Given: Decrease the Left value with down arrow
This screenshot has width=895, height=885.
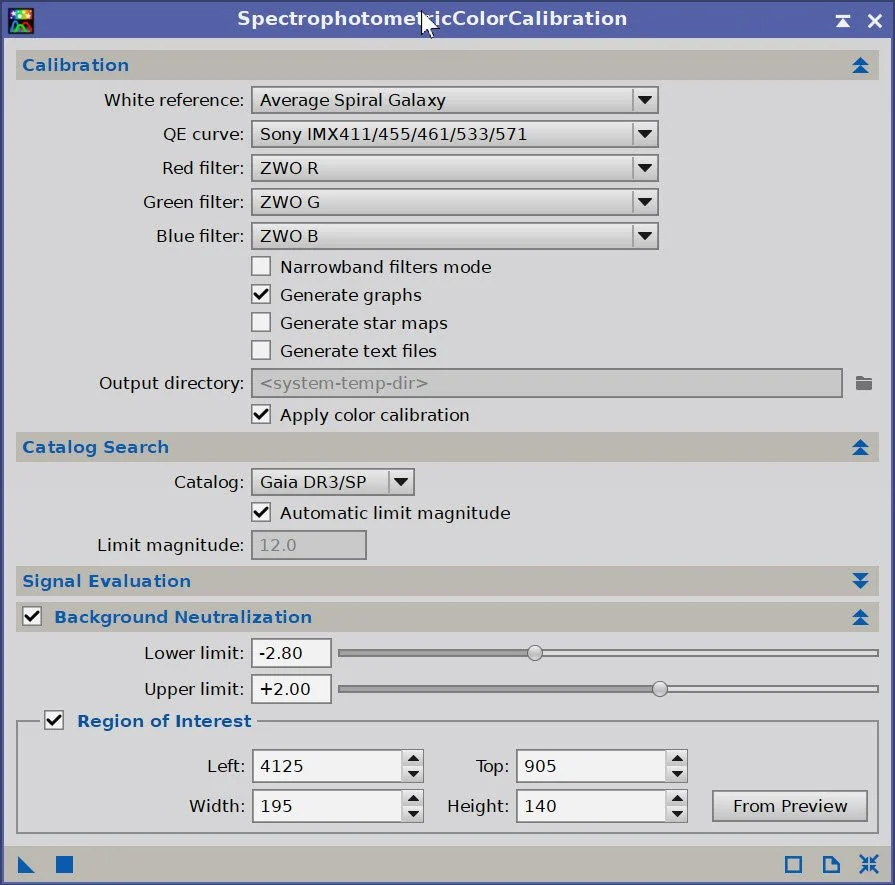Looking at the screenshot, I should pos(413,774).
